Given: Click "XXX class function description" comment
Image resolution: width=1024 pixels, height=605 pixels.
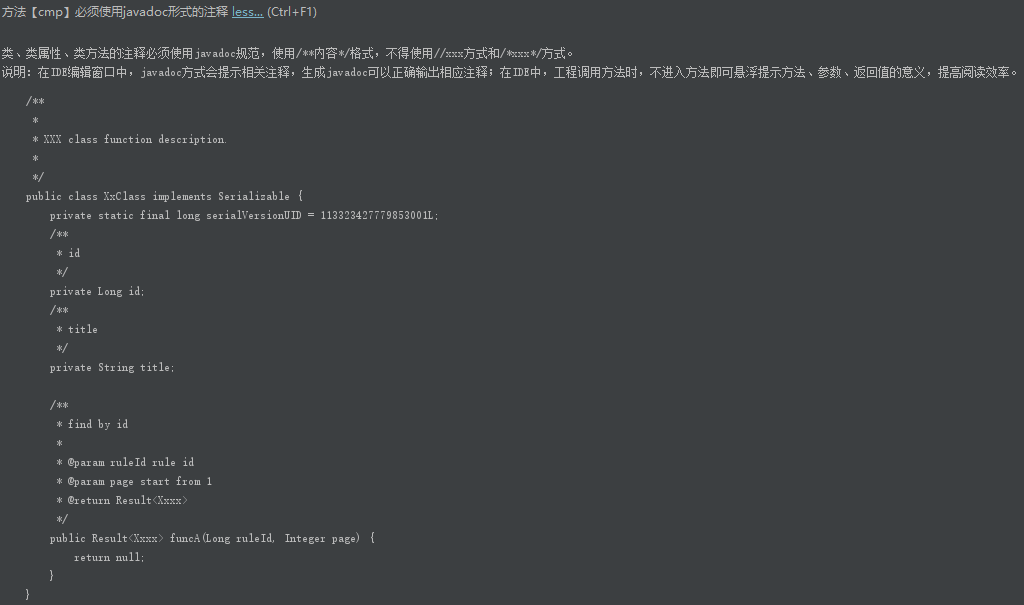Looking at the screenshot, I should point(134,139).
